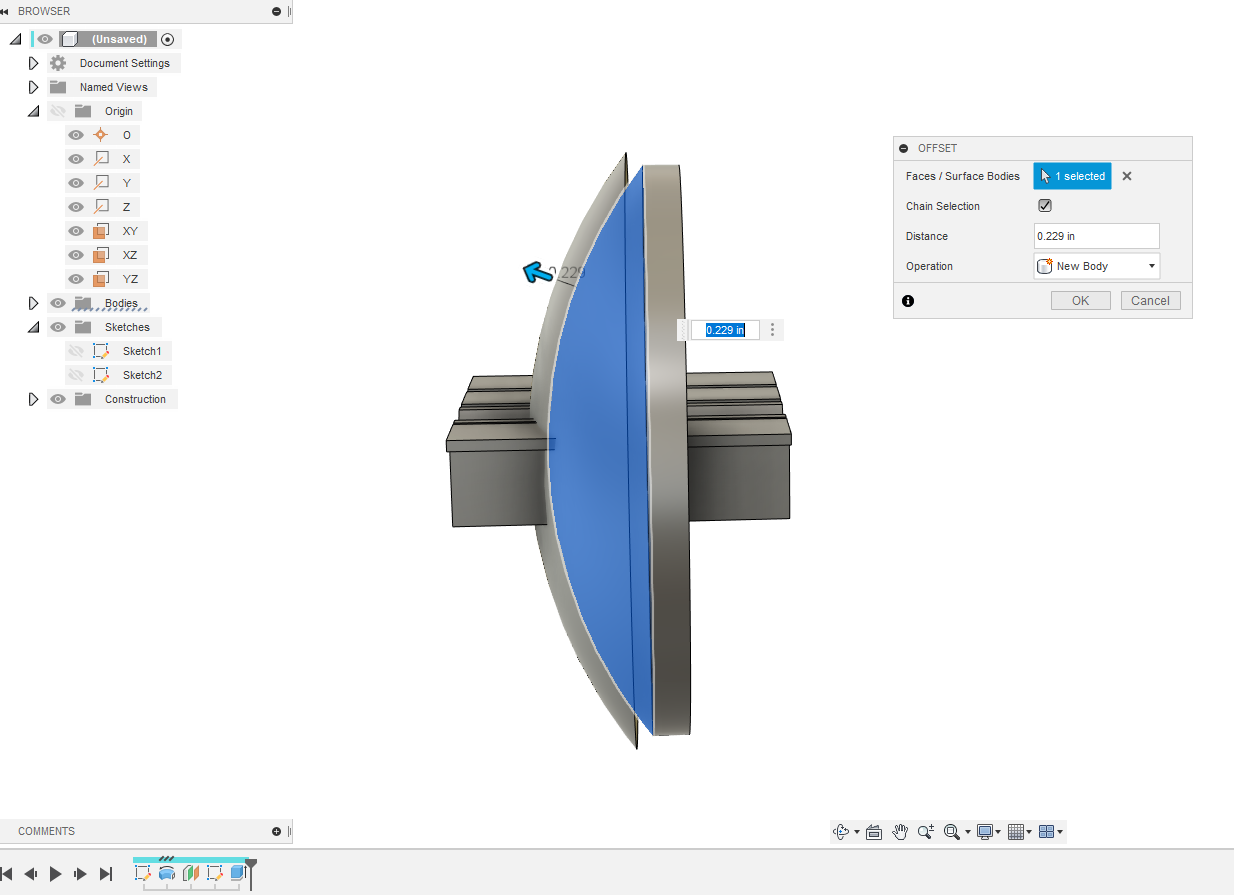Expand the Construction folder

pyautogui.click(x=33, y=398)
